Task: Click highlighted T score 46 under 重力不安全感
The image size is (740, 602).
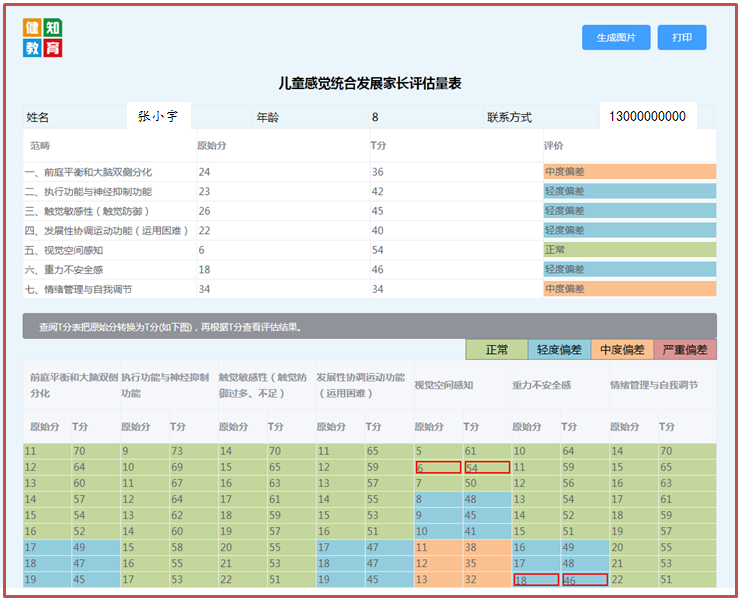Action: [585, 579]
